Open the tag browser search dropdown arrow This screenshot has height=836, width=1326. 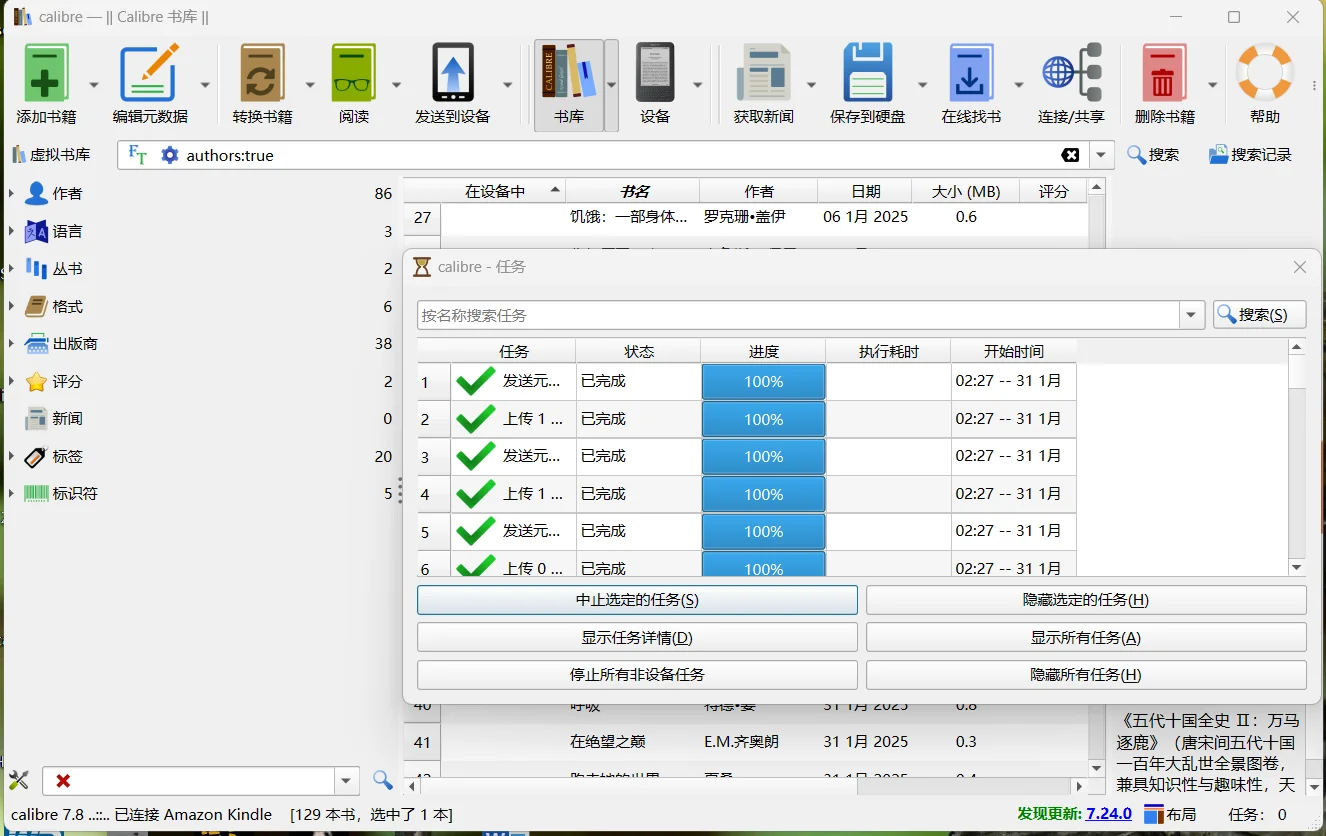[x=346, y=781]
